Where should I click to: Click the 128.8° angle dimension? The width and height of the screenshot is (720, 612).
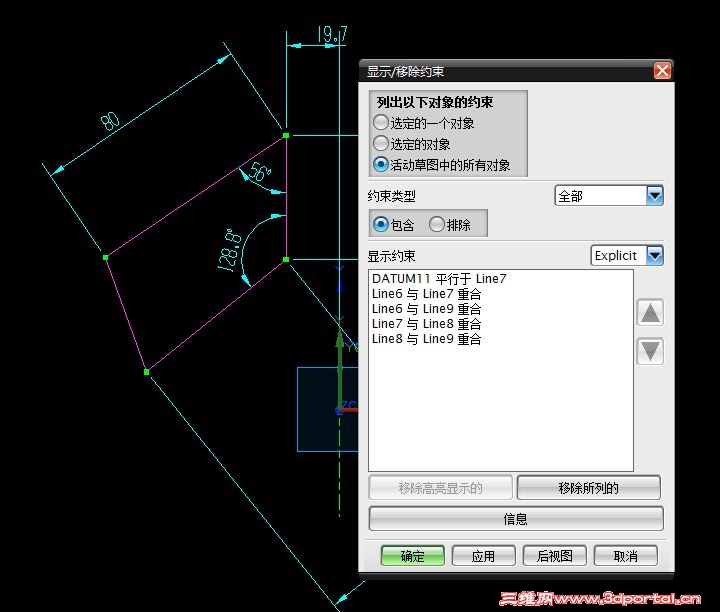(x=230, y=251)
